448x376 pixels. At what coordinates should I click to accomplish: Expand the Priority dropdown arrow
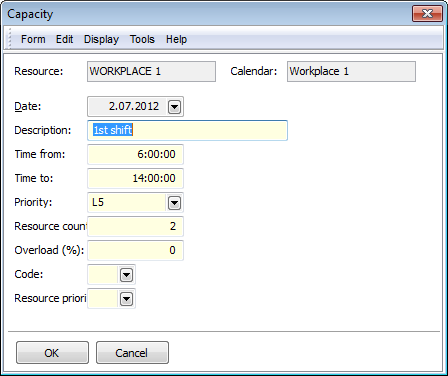coord(174,203)
